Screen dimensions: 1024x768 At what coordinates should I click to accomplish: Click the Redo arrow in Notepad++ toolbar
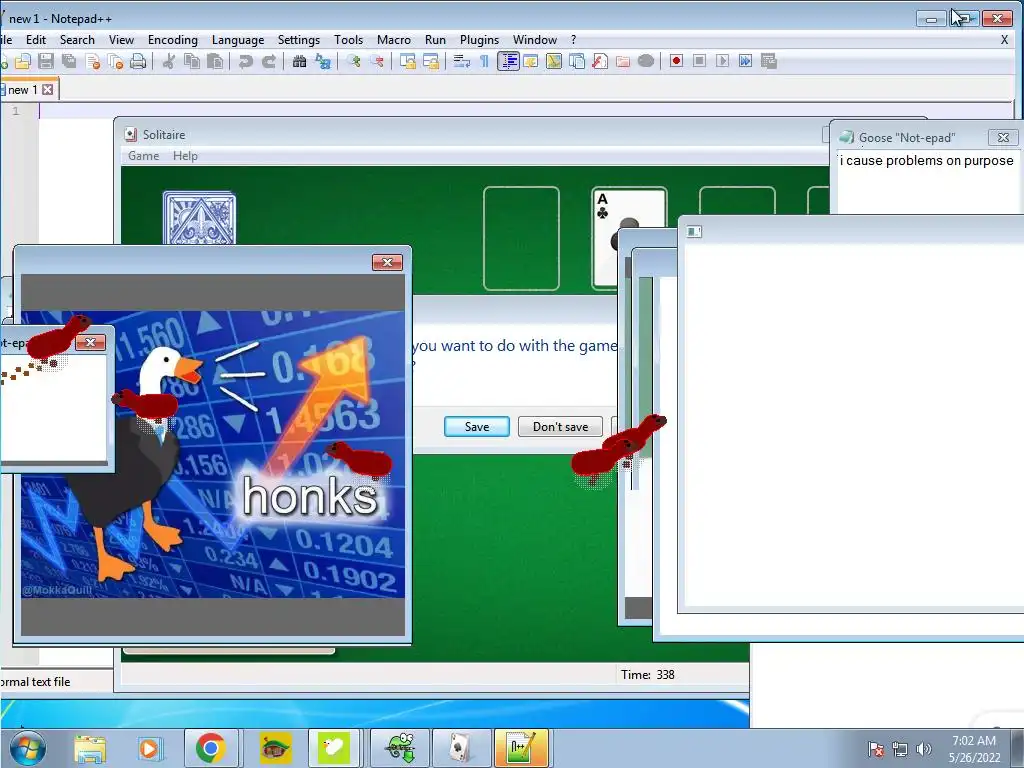pyautogui.click(x=268, y=61)
